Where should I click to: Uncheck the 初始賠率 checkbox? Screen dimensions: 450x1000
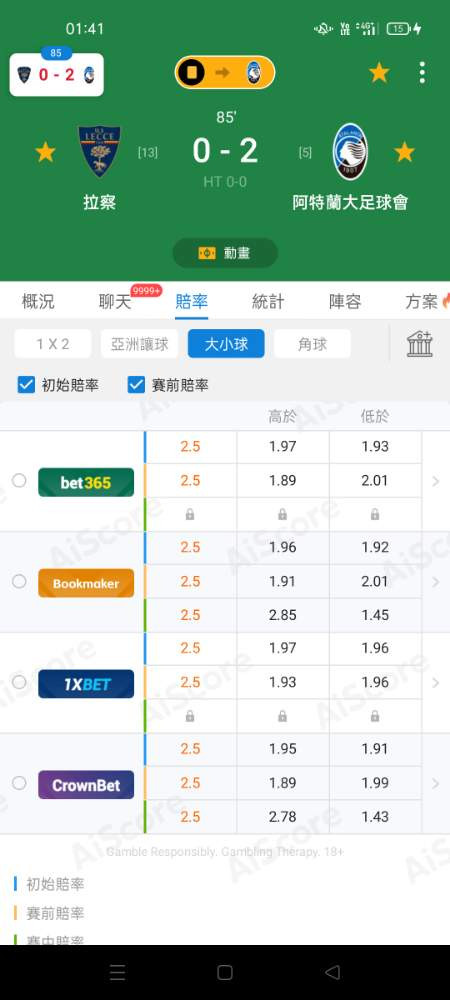point(26,385)
